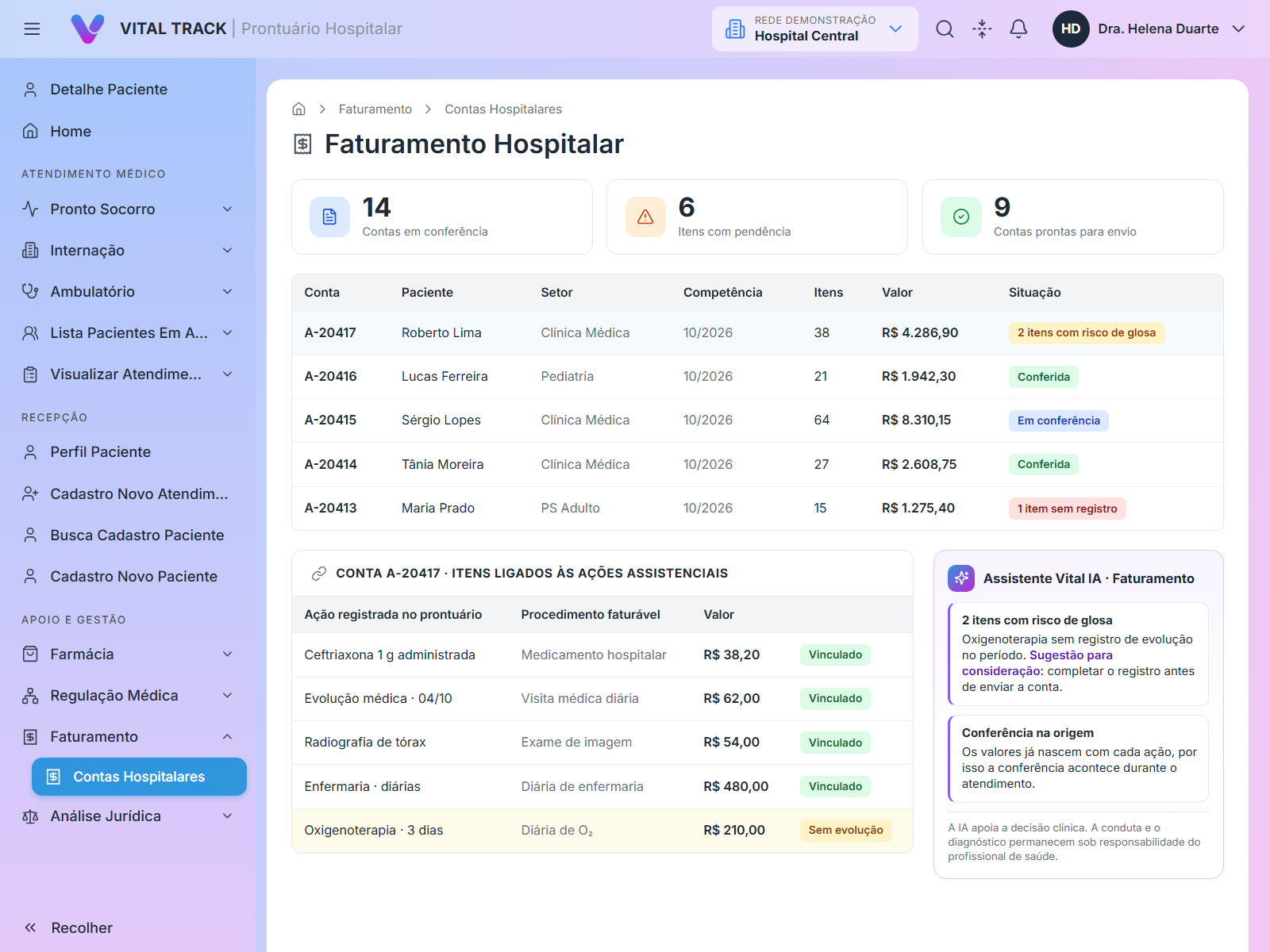Click the HD user avatar
This screenshot has width=1270, height=952.
(1071, 29)
